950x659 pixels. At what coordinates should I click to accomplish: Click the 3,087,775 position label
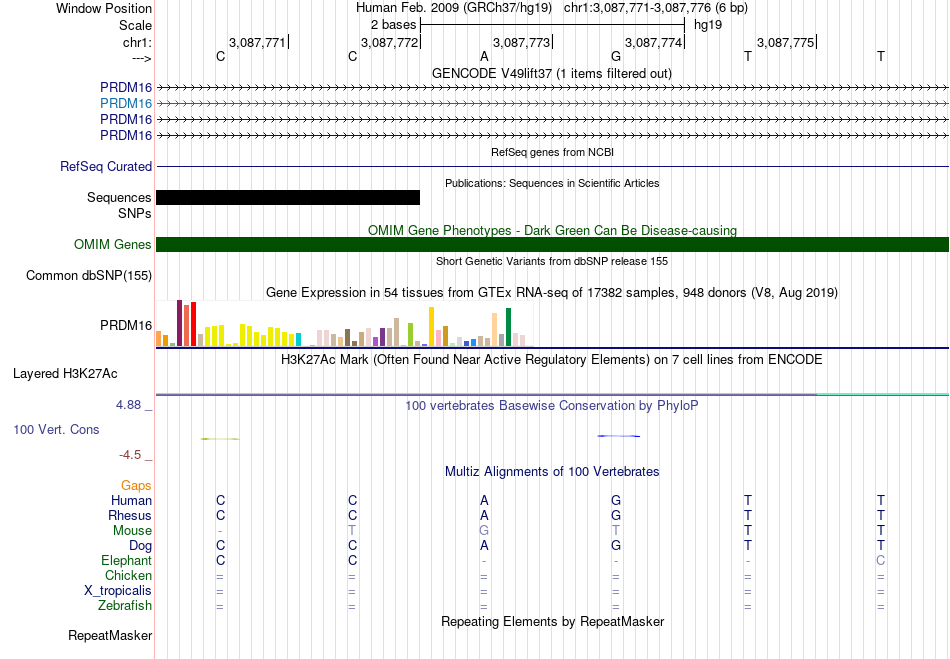coord(785,42)
